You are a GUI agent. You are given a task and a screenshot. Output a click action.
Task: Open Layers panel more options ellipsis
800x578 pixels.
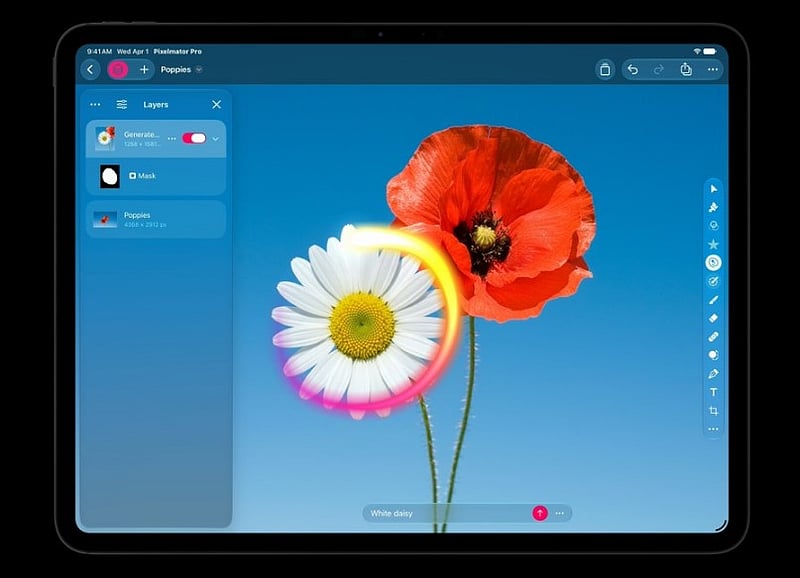click(95, 105)
